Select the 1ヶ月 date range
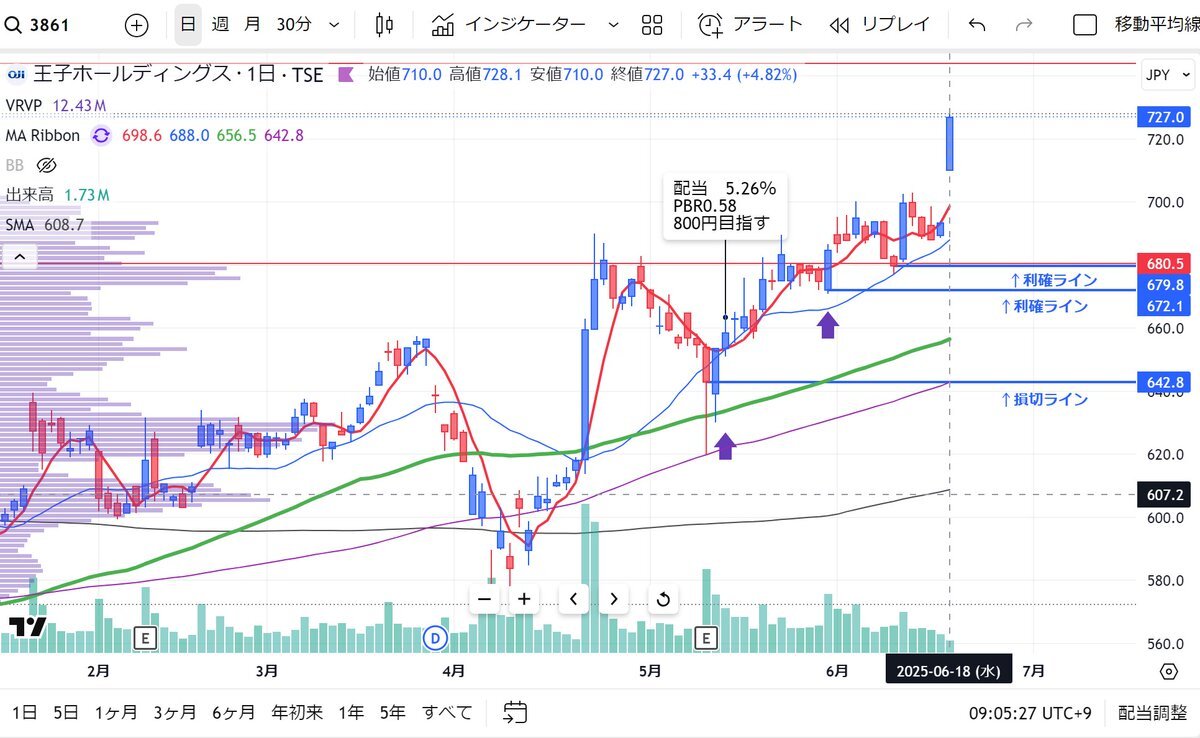 point(116,712)
